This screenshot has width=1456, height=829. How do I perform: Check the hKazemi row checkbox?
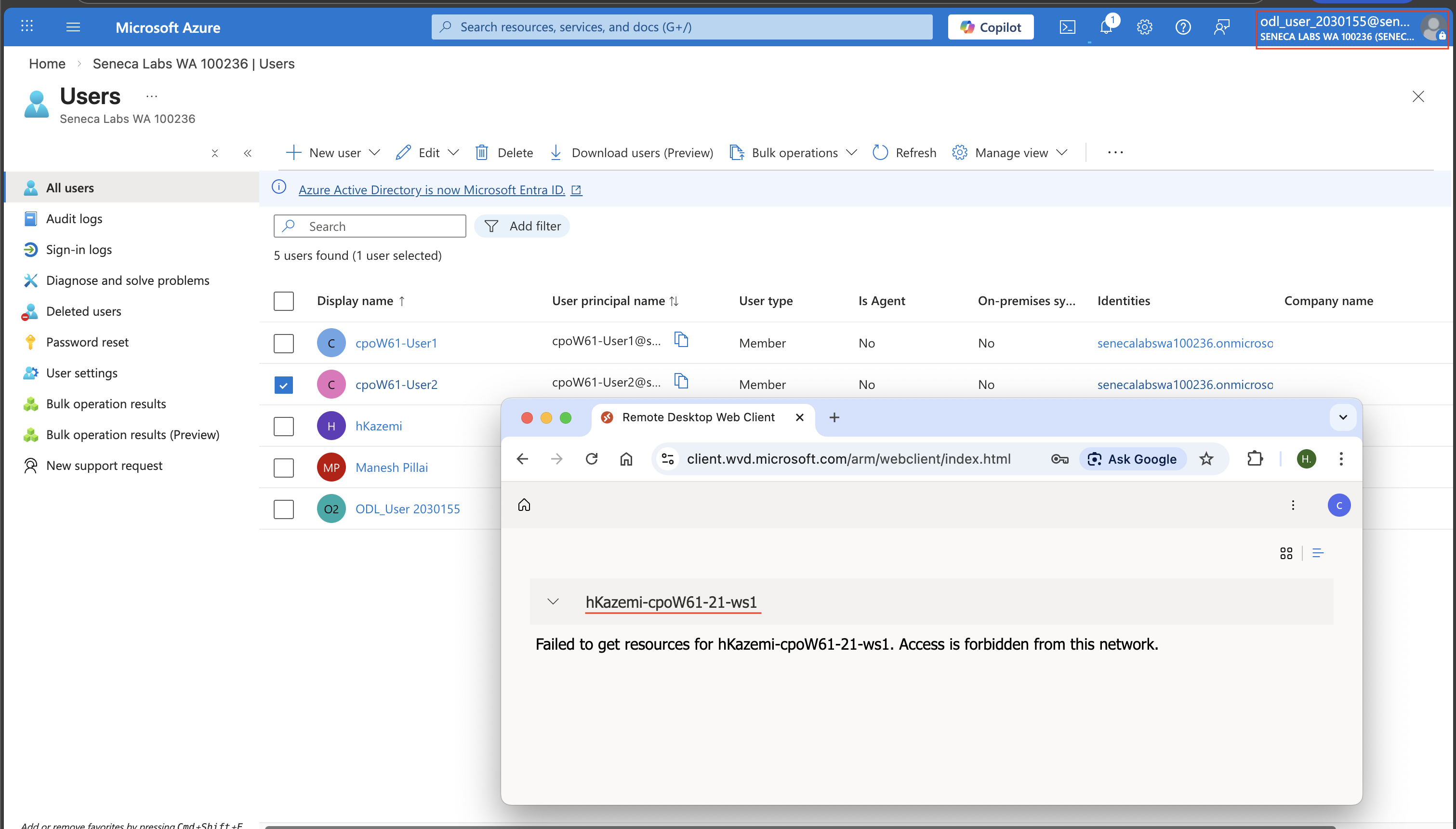tap(283, 426)
